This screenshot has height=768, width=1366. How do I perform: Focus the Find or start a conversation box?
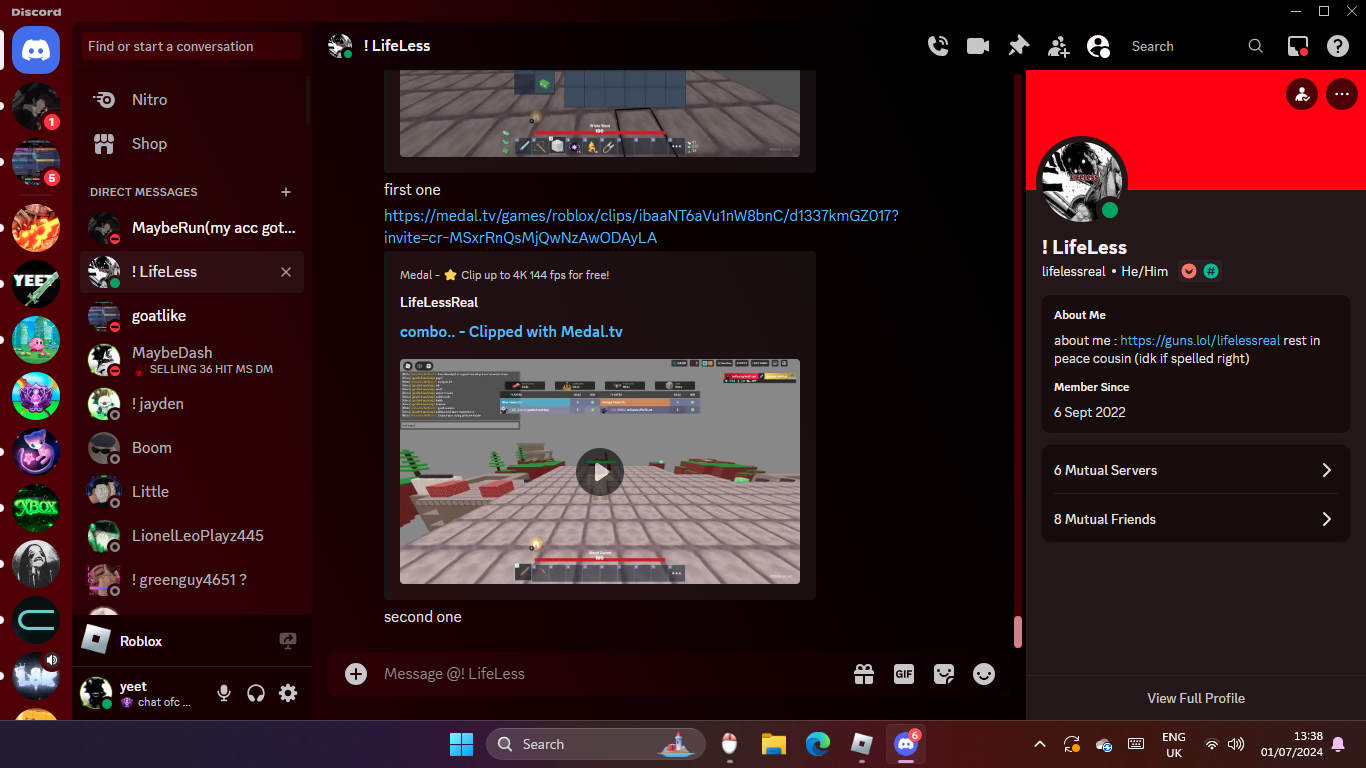pyautogui.click(x=191, y=46)
